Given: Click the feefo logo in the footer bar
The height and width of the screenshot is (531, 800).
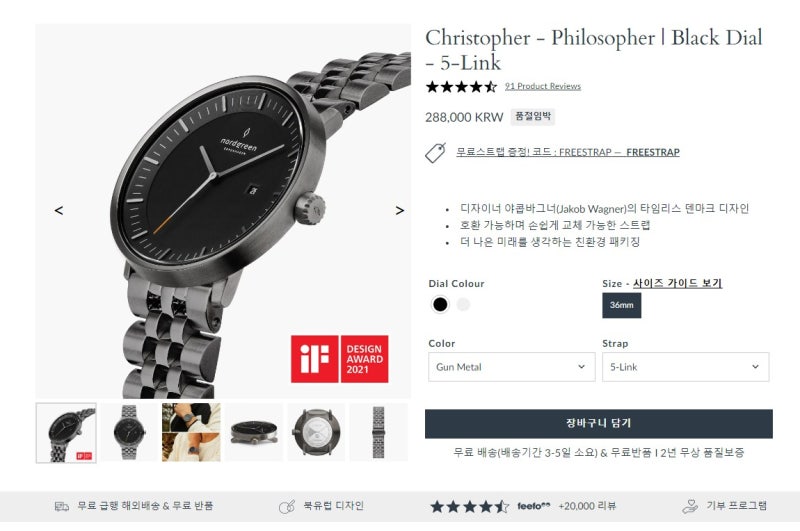Looking at the screenshot, I should point(533,506).
